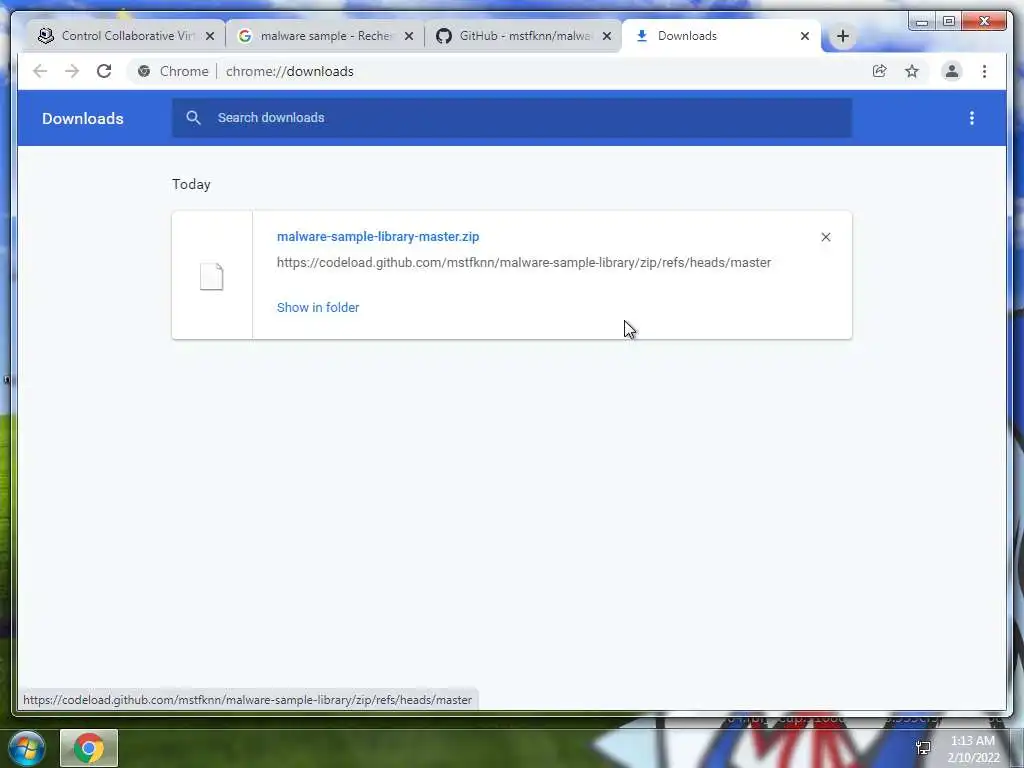
Task: Click the network tray icon
Action: point(923,748)
